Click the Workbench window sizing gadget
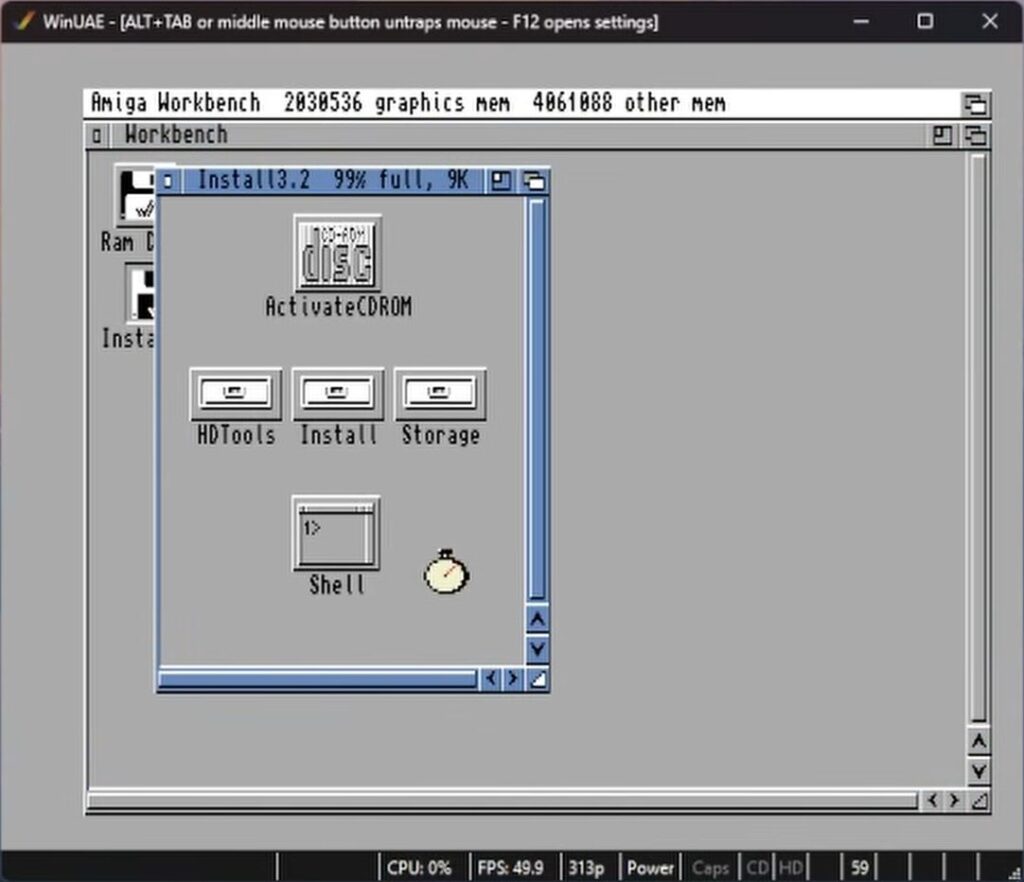 pos(979,800)
